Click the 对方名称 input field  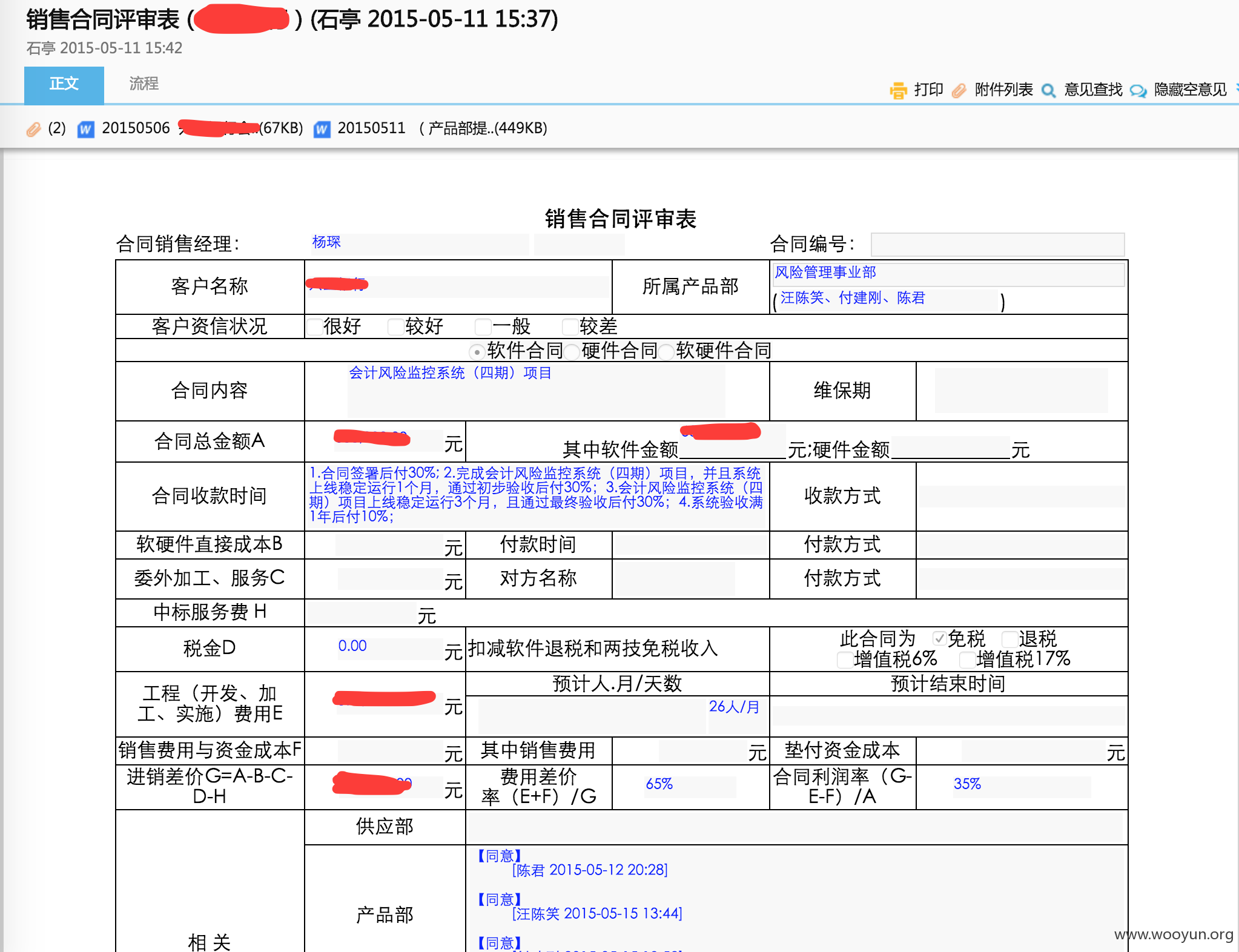675,578
